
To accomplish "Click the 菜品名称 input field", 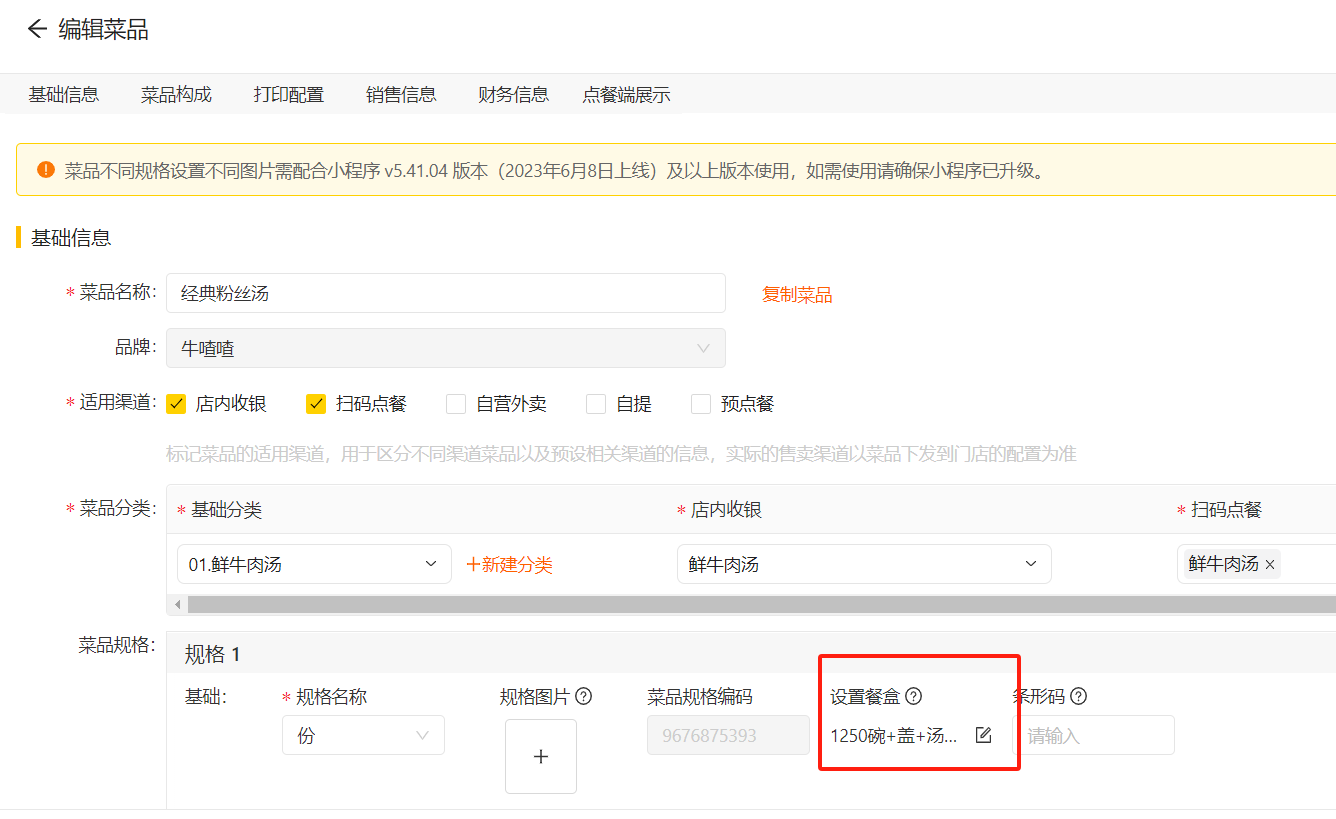I will pyautogui.click(x=445, y=293).
